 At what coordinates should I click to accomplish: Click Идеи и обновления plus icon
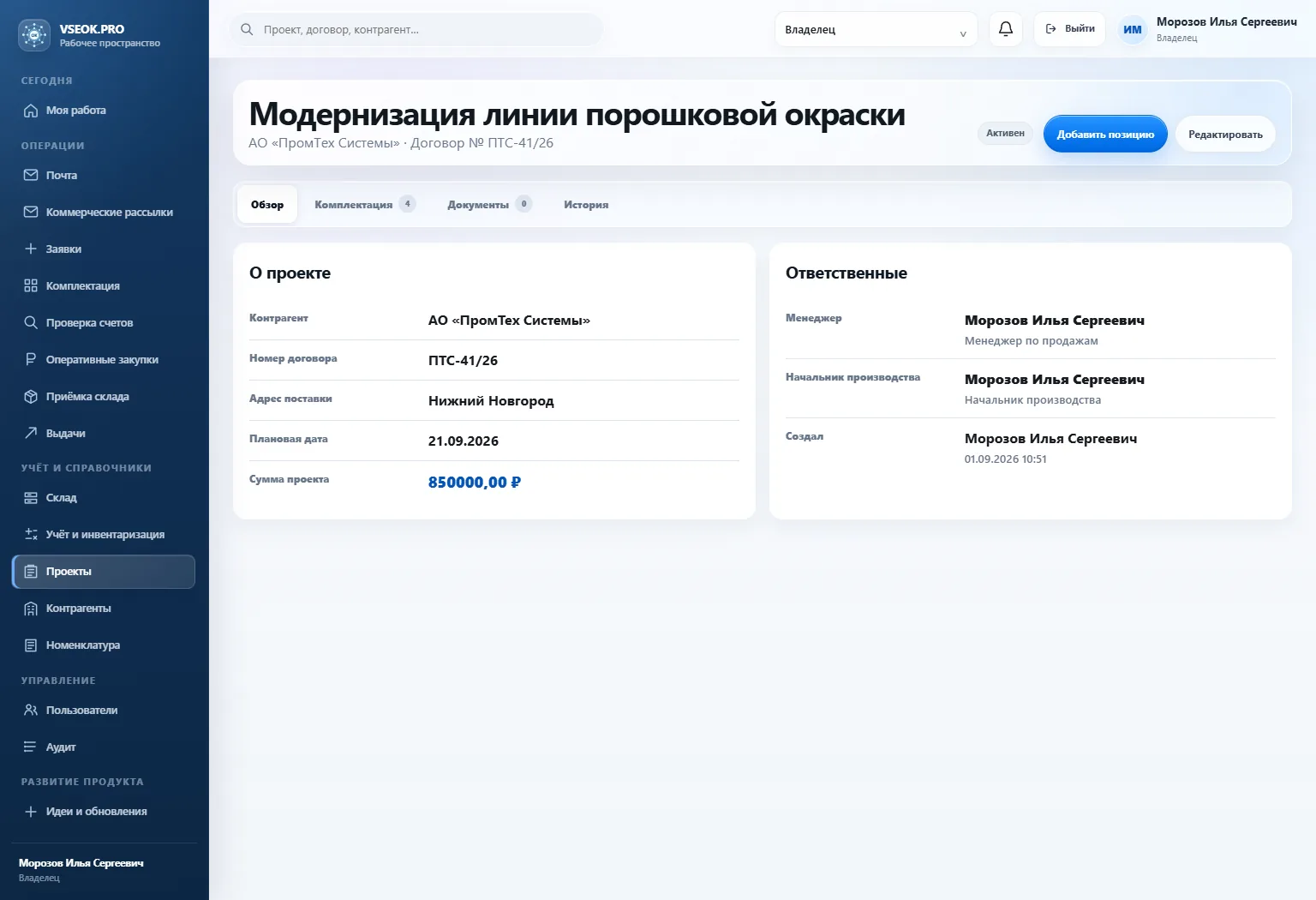coord(31,812)
